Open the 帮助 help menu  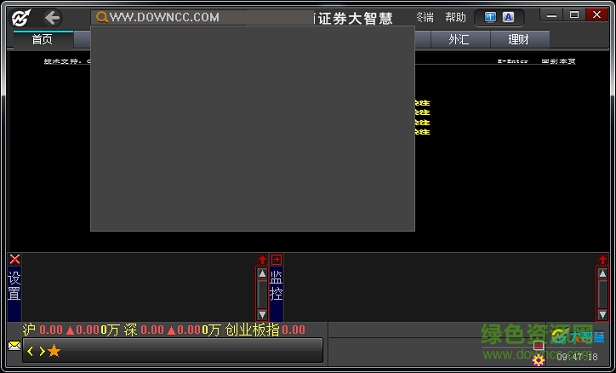455,17
